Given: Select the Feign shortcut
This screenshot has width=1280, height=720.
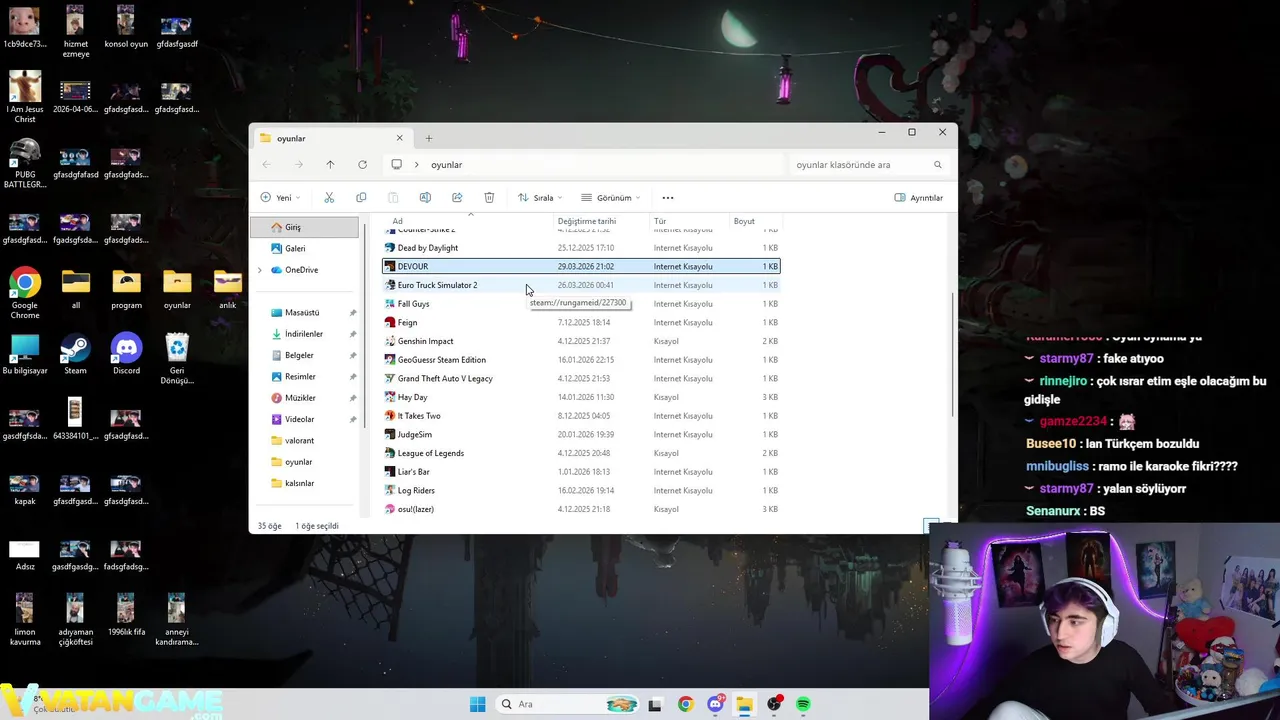Looking at the screenshot, I should [x=581, y=322].
